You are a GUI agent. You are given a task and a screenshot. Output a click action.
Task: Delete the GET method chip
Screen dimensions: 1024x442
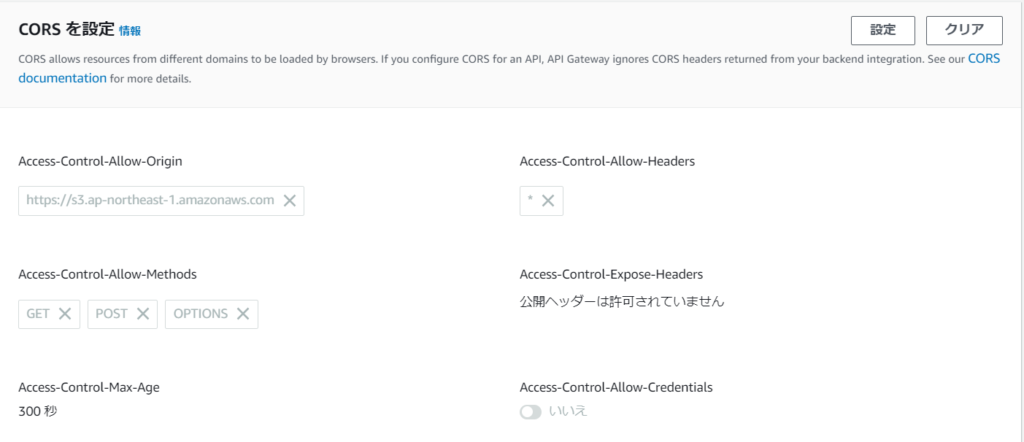point(65,313)
